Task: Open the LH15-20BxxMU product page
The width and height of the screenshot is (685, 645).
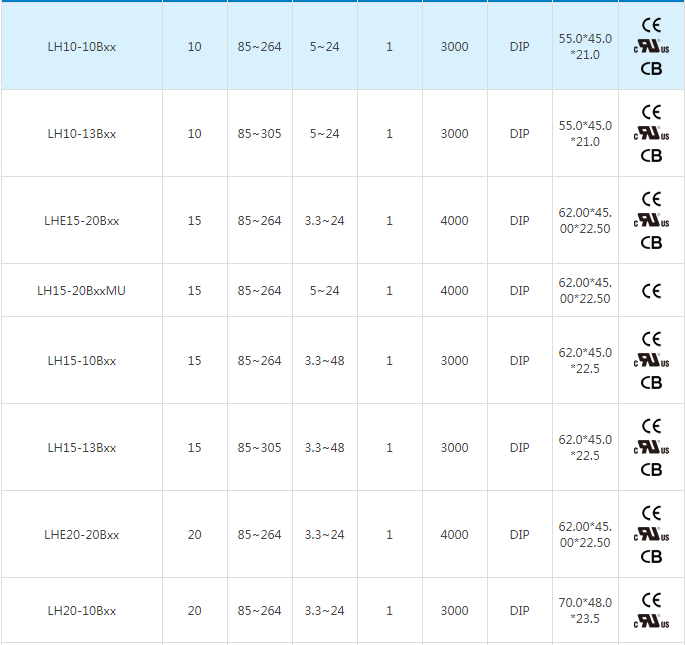Action: pos(82,291)
